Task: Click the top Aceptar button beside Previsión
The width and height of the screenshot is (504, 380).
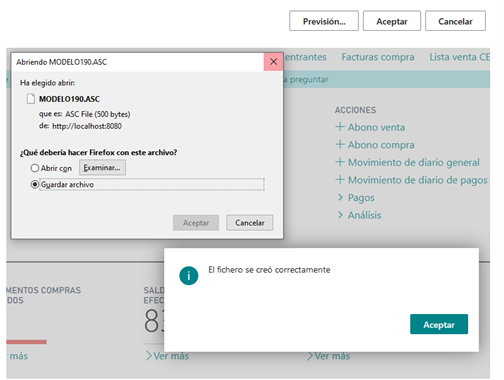Action: [x=392, y=21]
